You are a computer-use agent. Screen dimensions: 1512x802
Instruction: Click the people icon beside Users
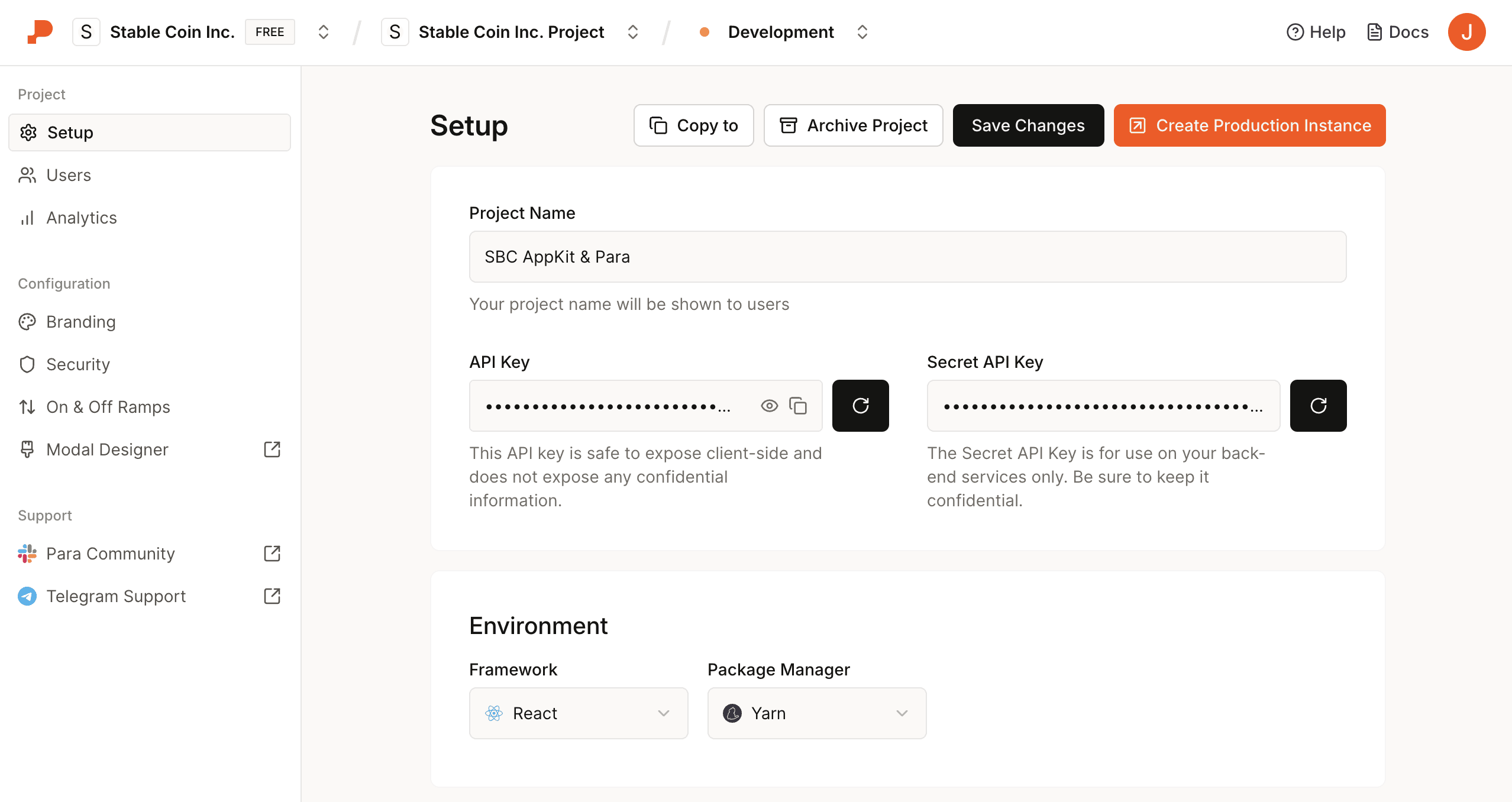click(x=27, y=175)
